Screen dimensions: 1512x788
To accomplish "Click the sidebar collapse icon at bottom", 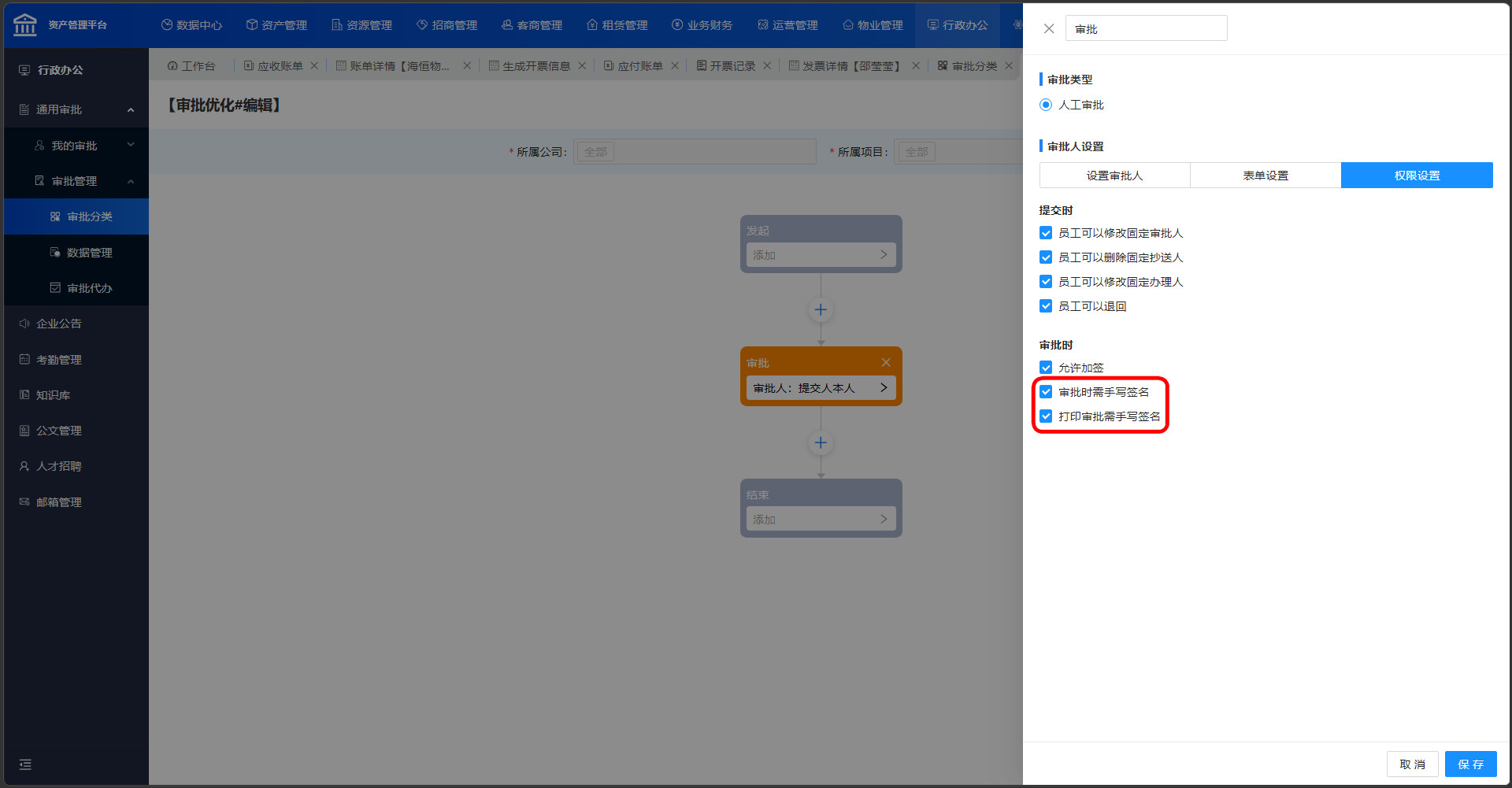I will click(25, 764).
